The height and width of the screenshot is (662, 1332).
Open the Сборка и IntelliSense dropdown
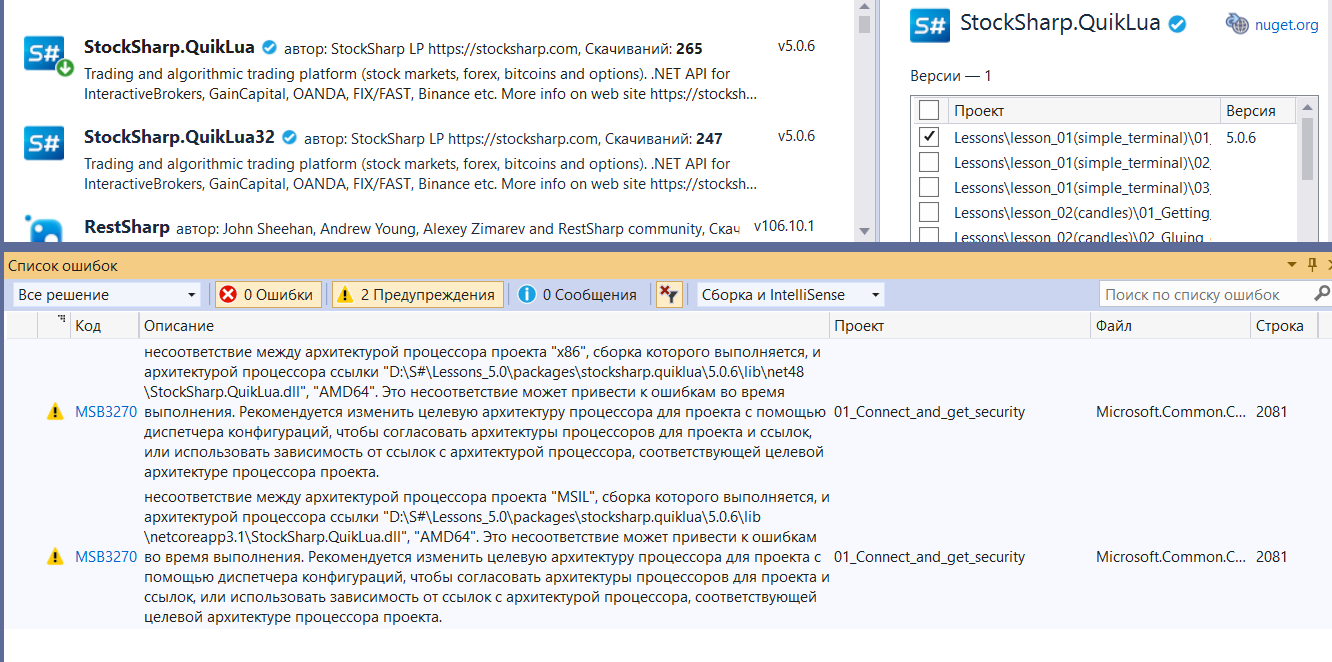[x=790, y=294]
